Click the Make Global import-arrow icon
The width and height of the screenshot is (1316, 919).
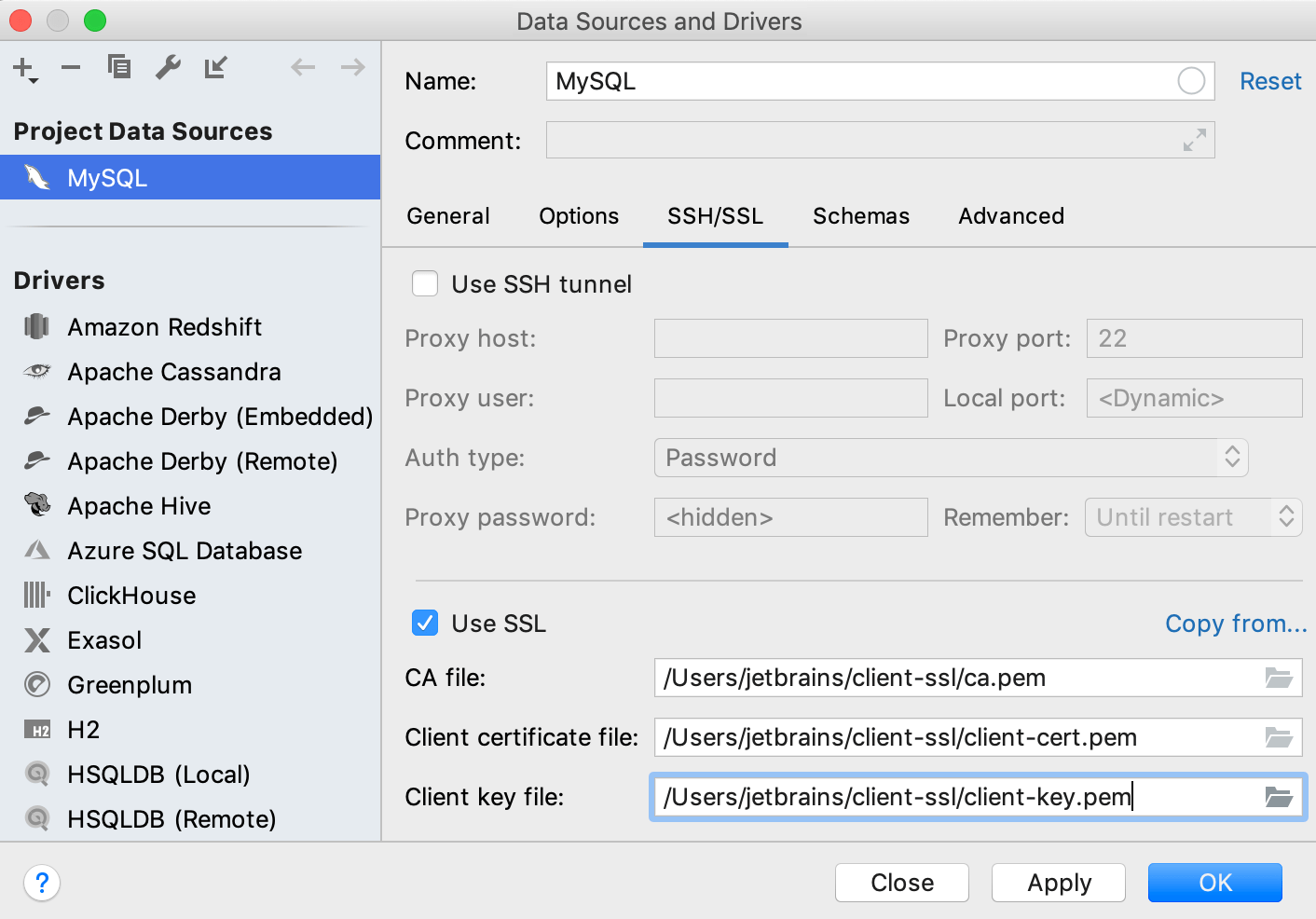click(216, 67)
